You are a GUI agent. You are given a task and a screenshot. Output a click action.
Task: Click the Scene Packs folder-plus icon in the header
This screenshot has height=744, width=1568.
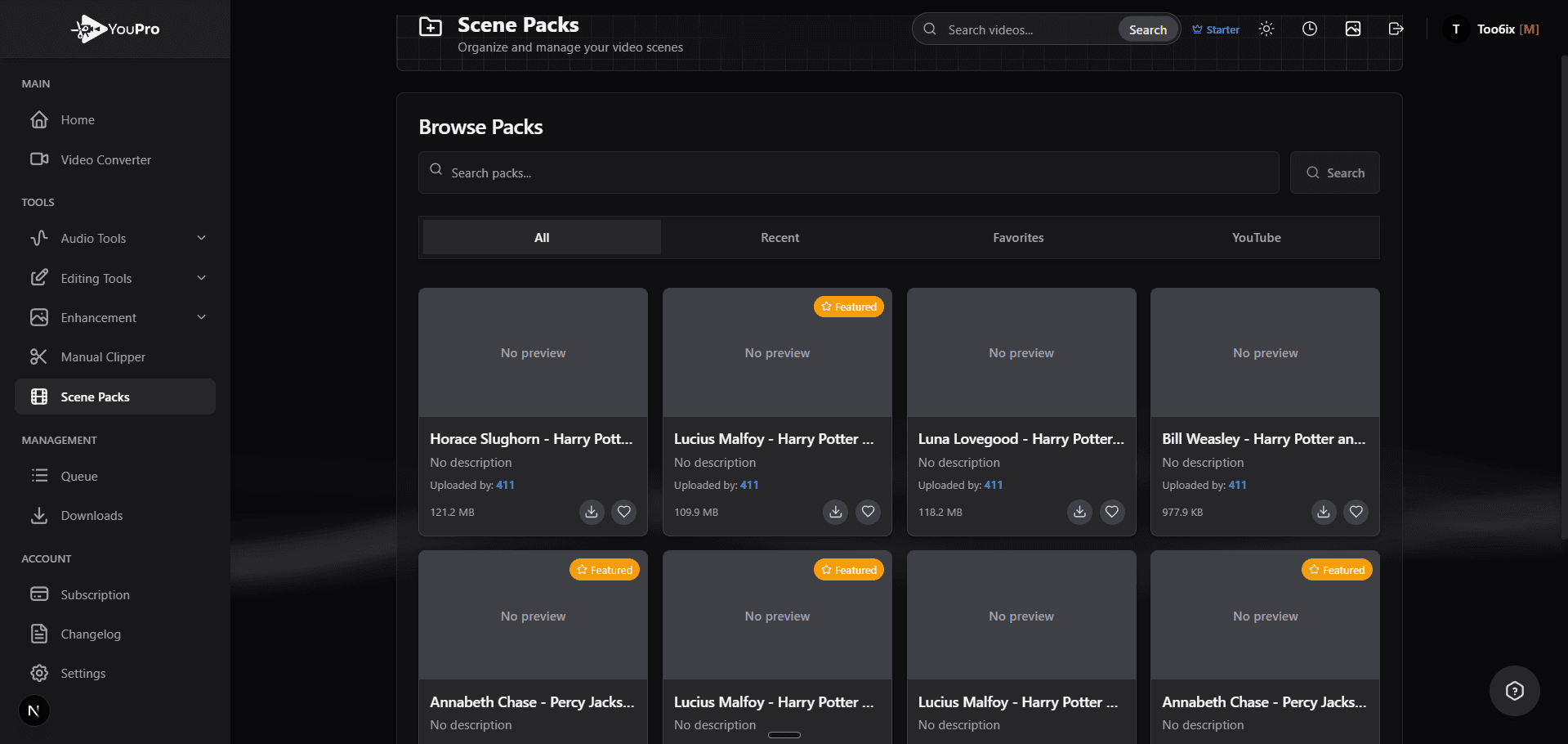tap(431, 27)
